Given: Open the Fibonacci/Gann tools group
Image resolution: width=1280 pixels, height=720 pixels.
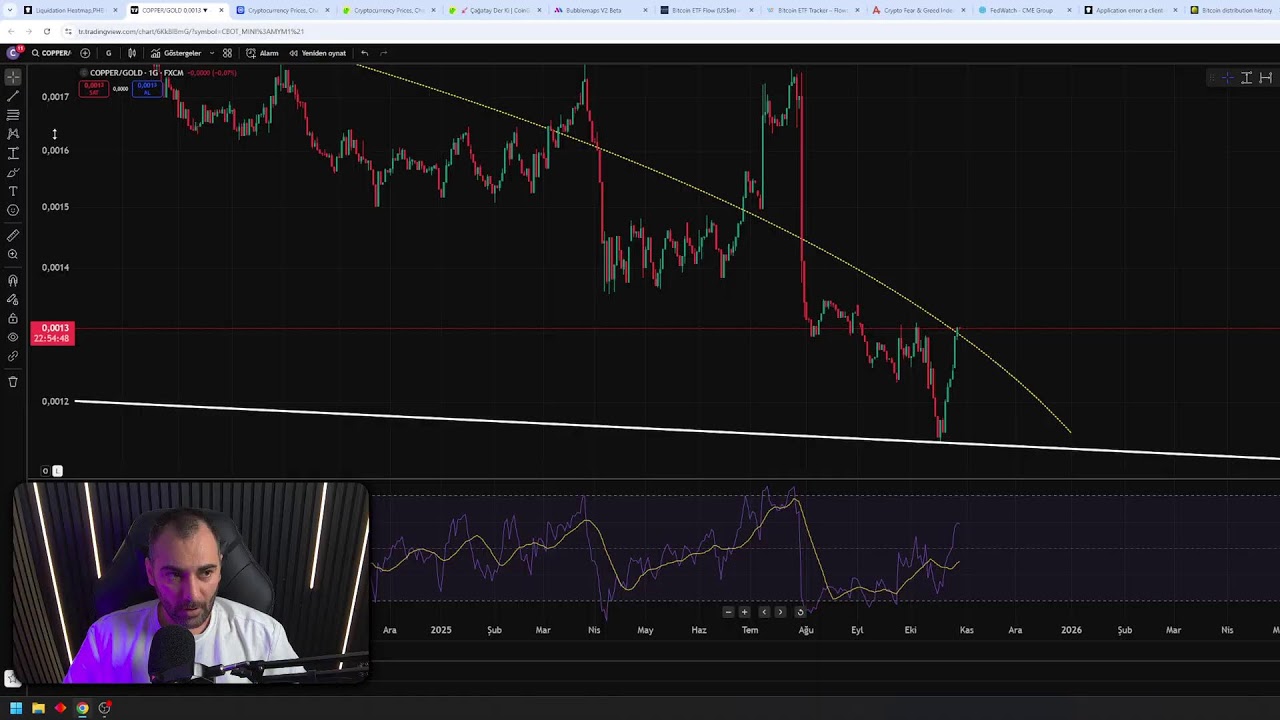Looking at the screenshot, I should click(13, 115).
